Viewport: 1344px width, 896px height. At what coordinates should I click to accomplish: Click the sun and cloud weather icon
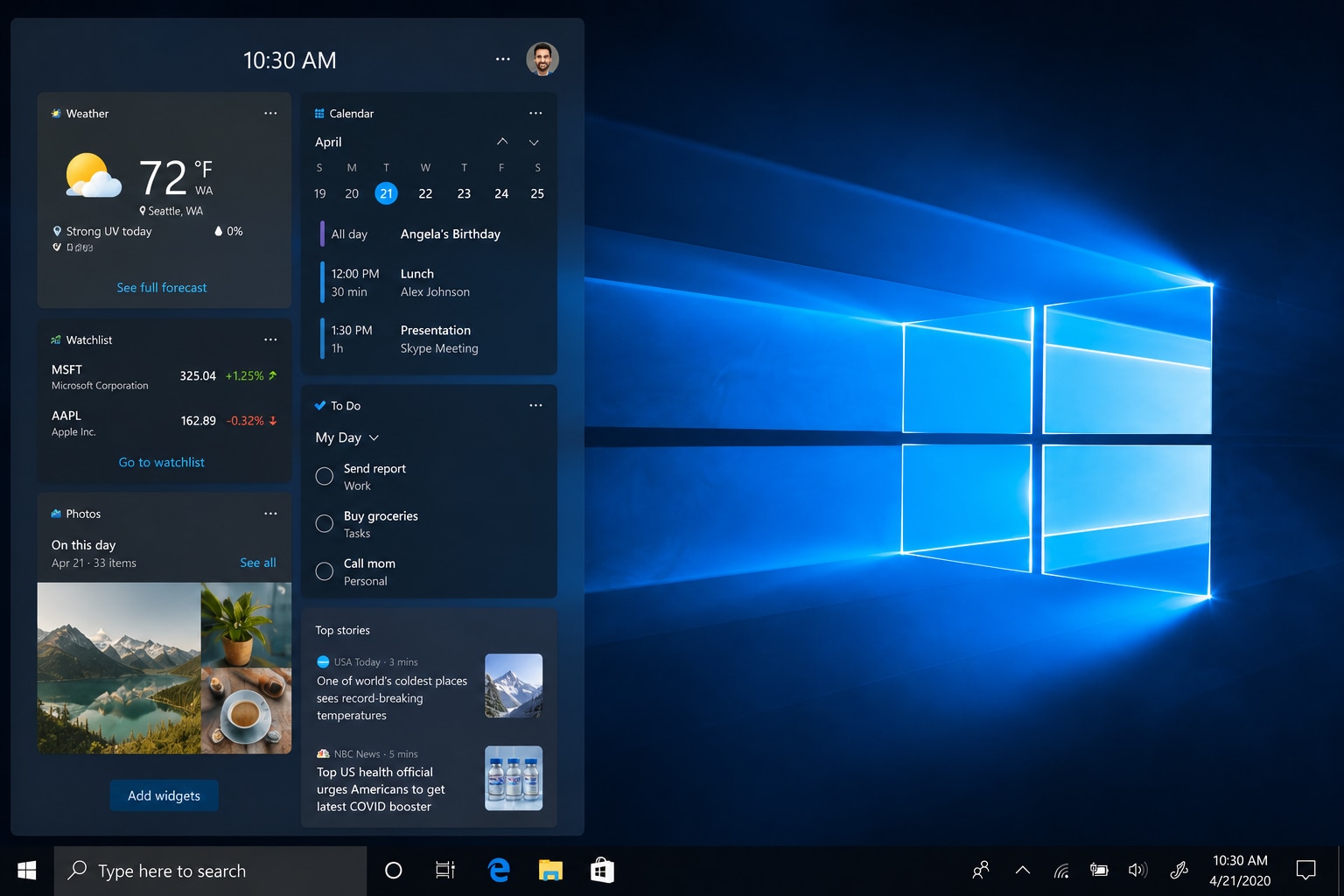pyautogui.click(x=94, y=176)
